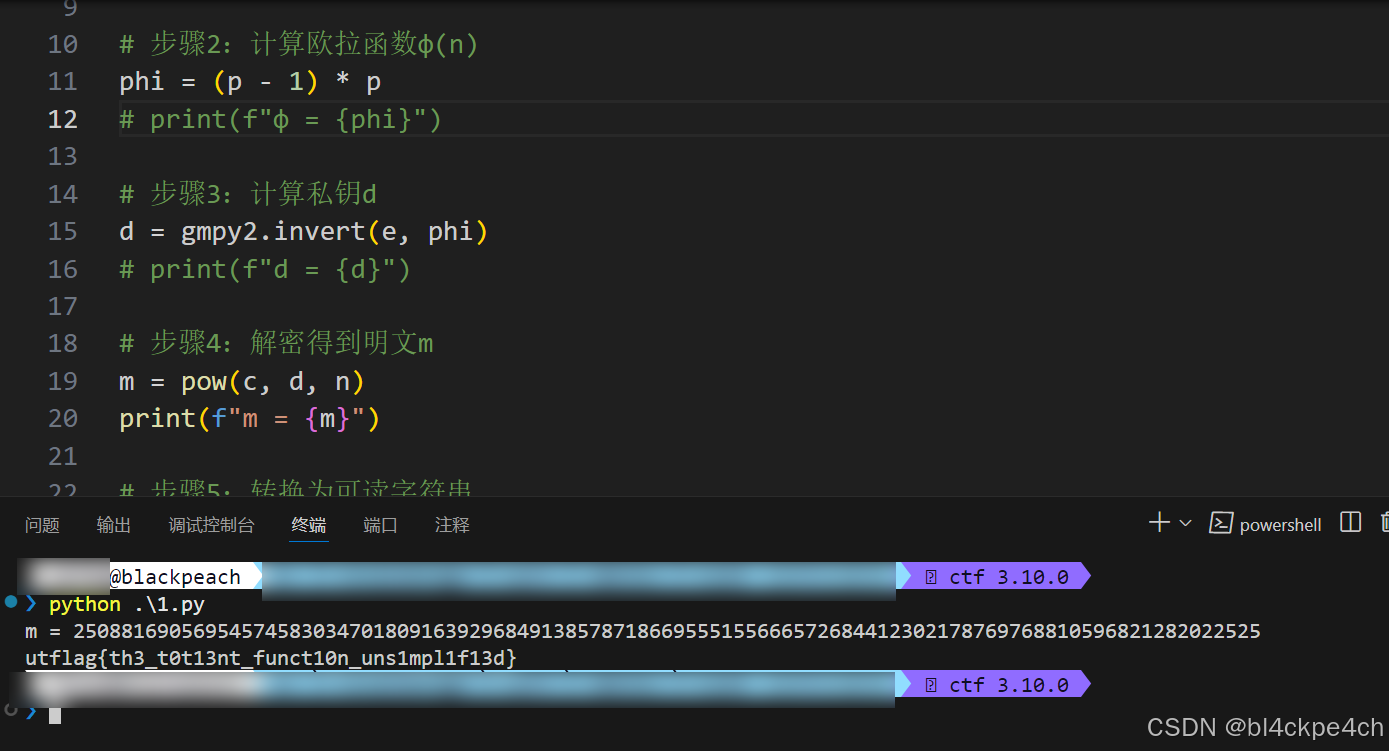Screen dimensions: 1389x751
Task: Click the highlighted line number 12
Action: [x=63, y=119]
